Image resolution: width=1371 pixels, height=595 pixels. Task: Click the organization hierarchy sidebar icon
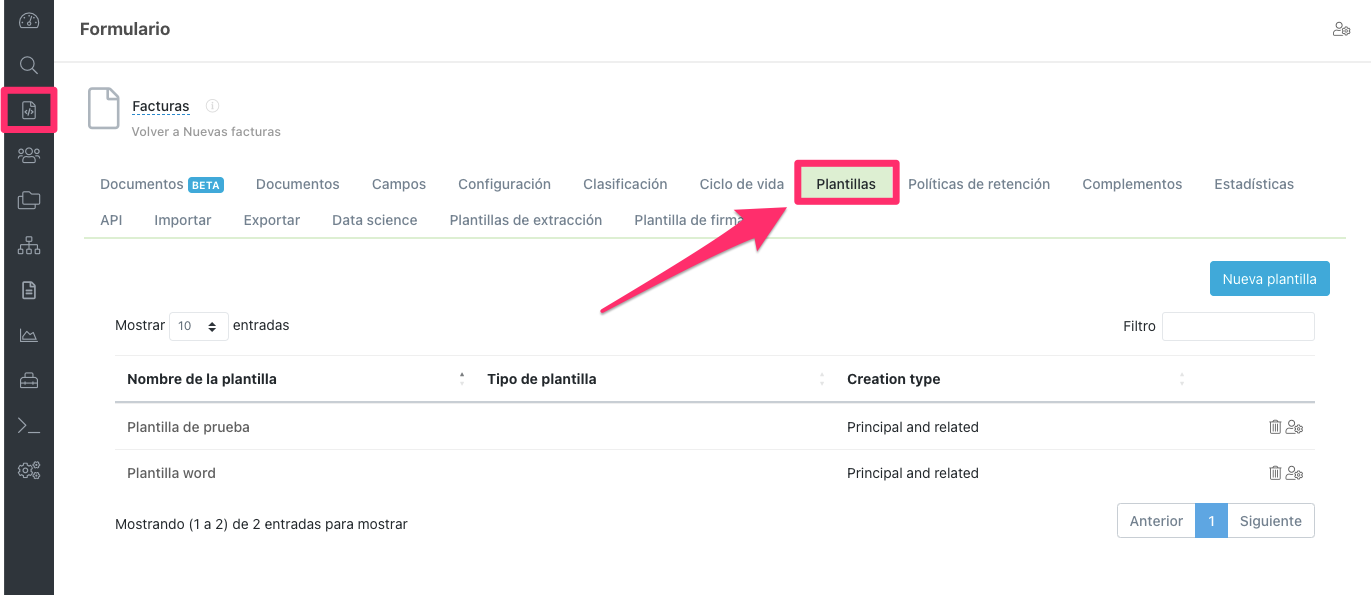(29, 245)
